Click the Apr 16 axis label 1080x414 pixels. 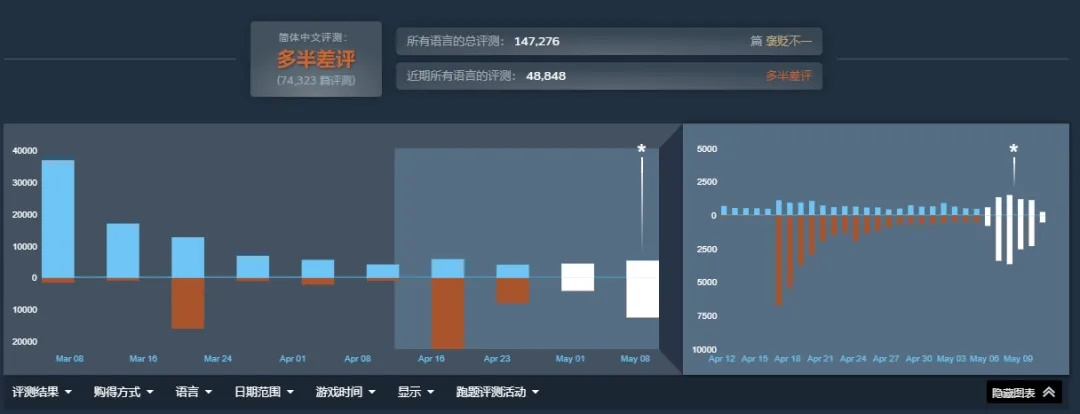pos(432,359)
